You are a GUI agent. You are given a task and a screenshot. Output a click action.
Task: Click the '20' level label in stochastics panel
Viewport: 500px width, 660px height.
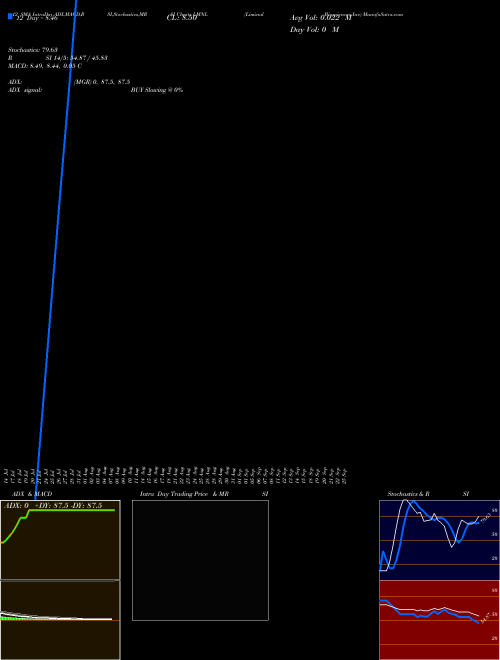pos(495,558)
